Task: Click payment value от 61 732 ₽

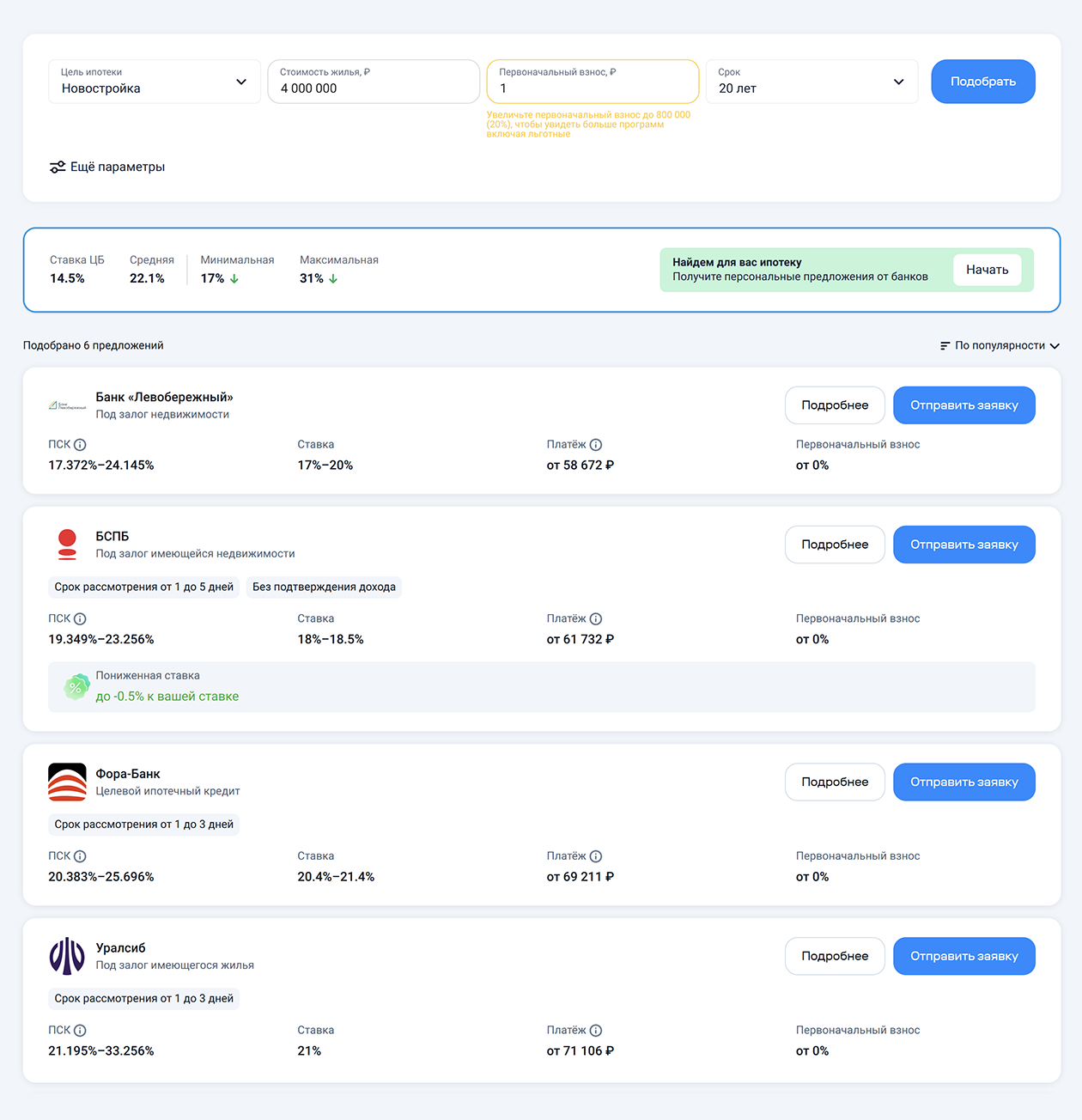Action: coord(581,640)
